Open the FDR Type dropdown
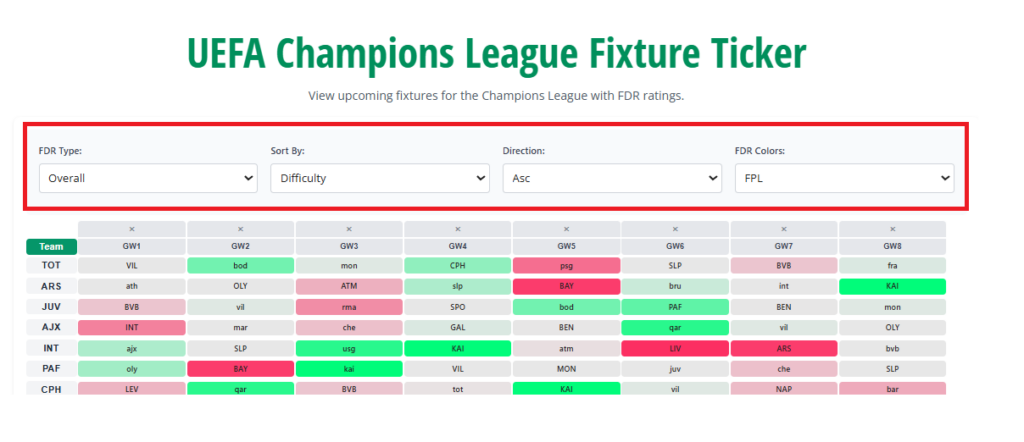This screenshot has height=442, width=1024. coord(148,178)
